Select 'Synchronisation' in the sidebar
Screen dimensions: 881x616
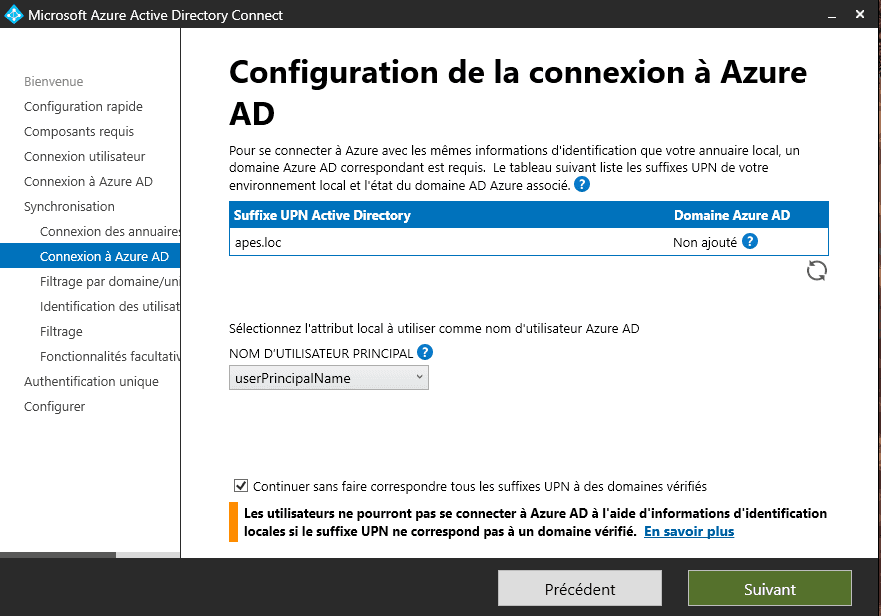tap(69, 206)
